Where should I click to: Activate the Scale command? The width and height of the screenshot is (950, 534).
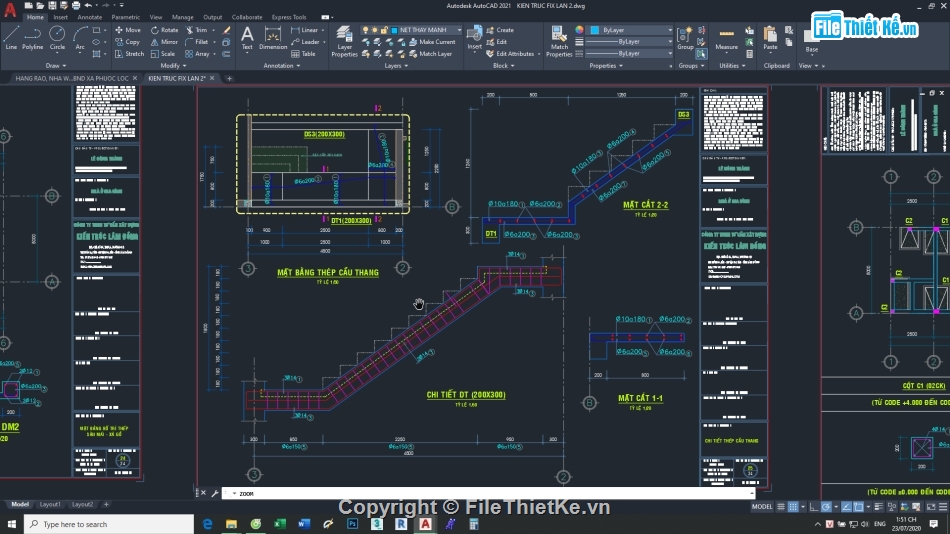point(163,54)
